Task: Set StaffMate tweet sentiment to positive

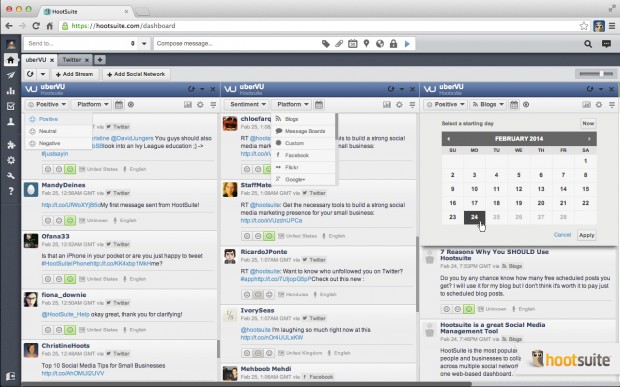Action: tap(269, 236)
